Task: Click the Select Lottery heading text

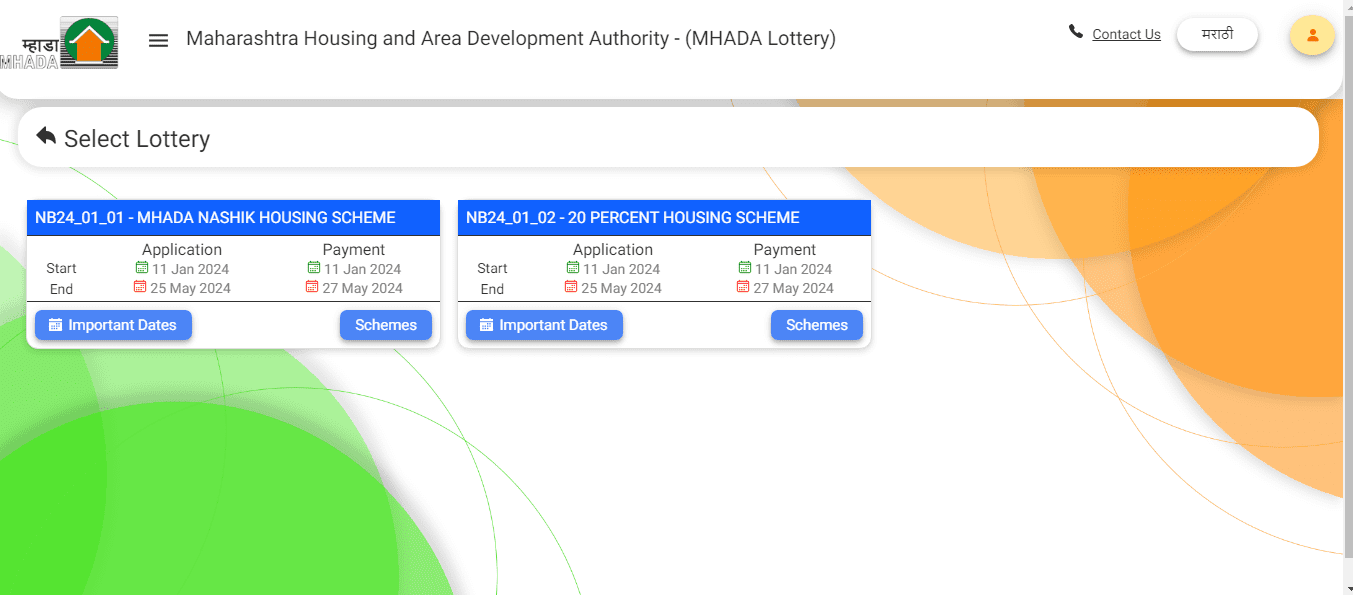Action: click(137, 139)
